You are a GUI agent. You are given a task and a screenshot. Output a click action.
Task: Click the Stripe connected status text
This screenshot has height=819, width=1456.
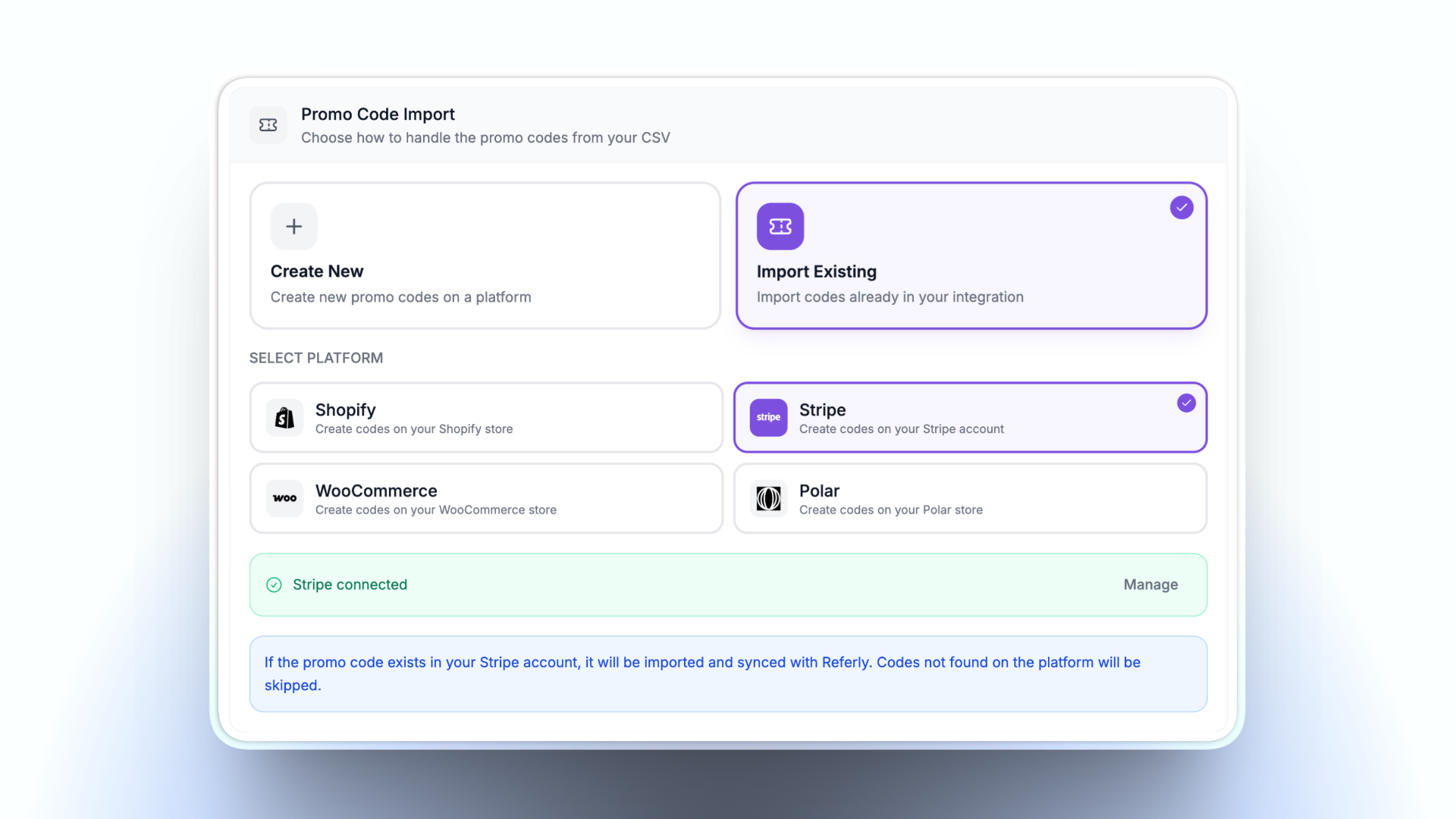coord(350,585)
